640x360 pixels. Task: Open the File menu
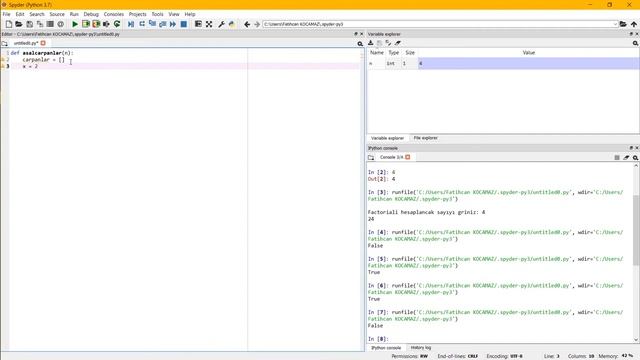pos(7,14)
